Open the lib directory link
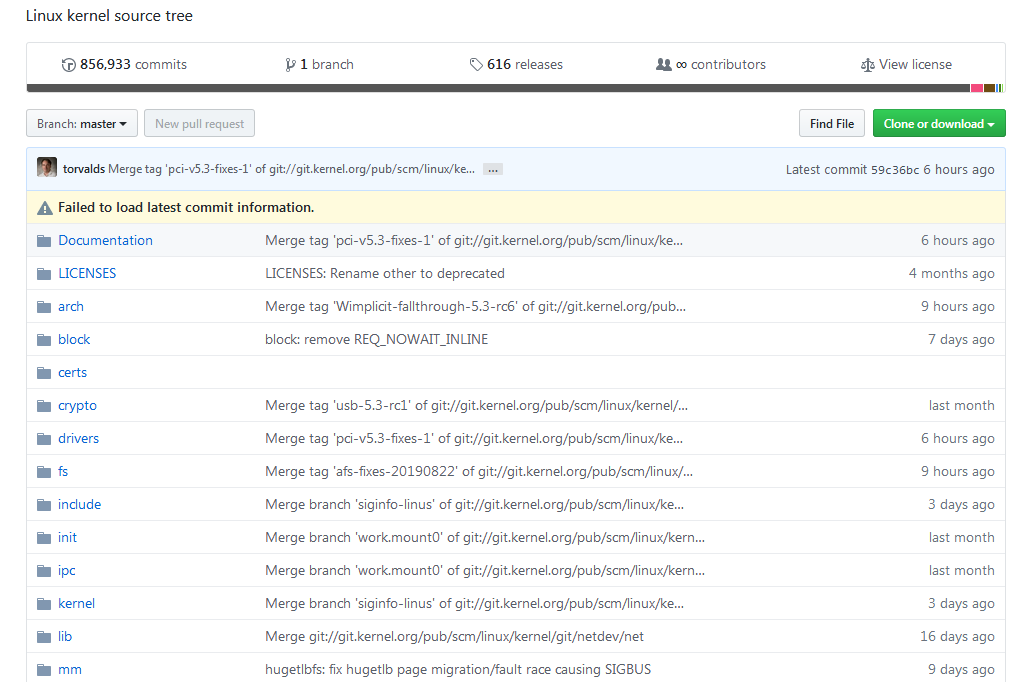Screen dimensions: 1023x682 pos(65,636)
